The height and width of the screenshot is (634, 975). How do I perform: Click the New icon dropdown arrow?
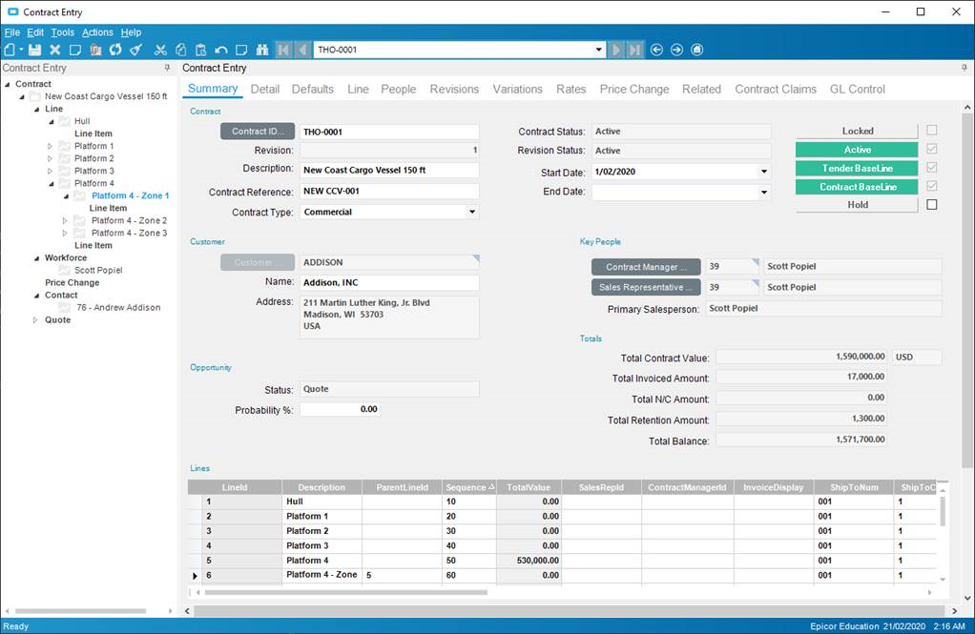coord(21,50)
